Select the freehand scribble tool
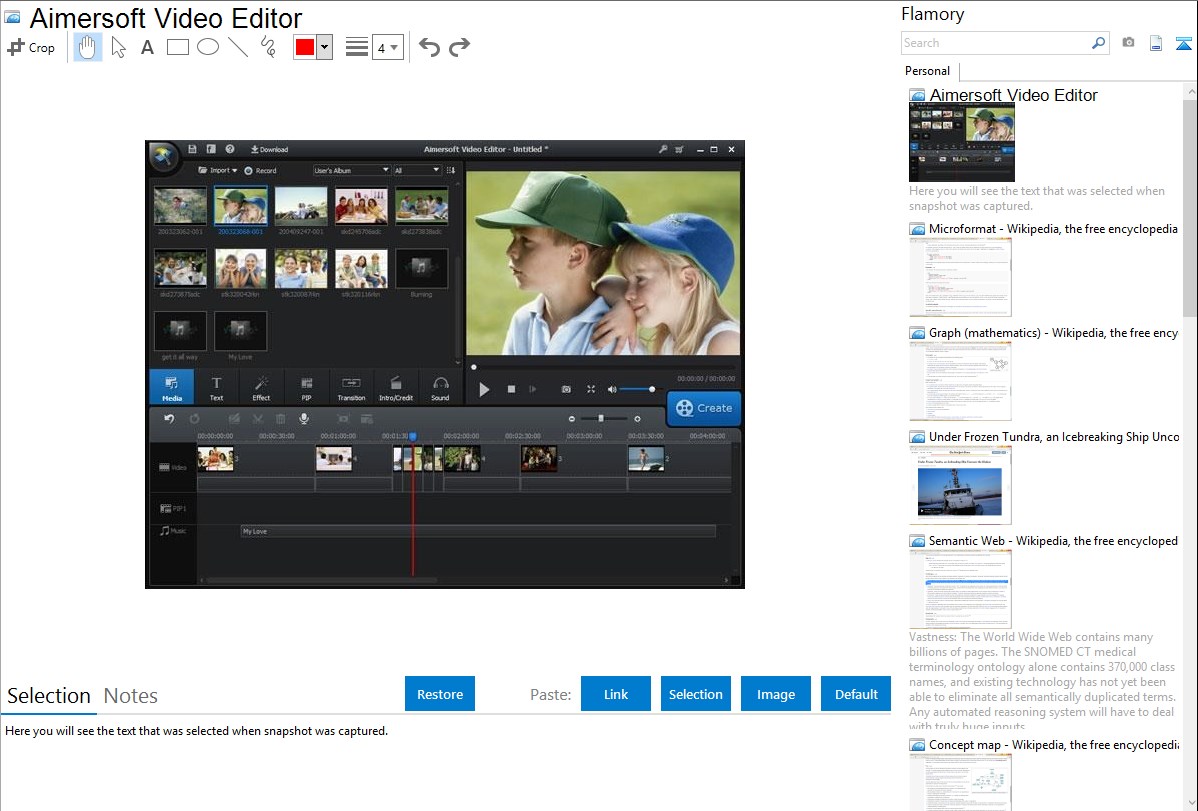The height and width of the screenshot is (811, 1198). (267, 47)
